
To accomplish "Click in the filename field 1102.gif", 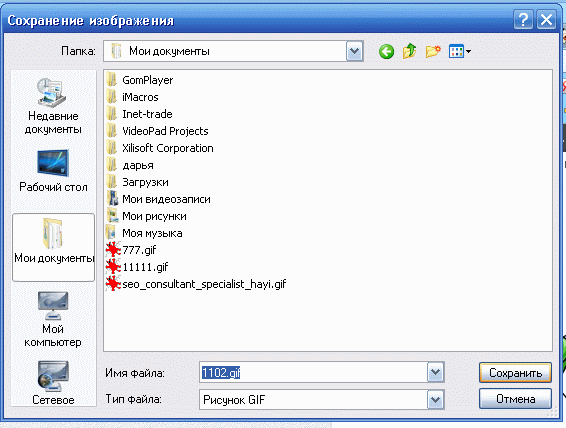I will tap(313, 372).
